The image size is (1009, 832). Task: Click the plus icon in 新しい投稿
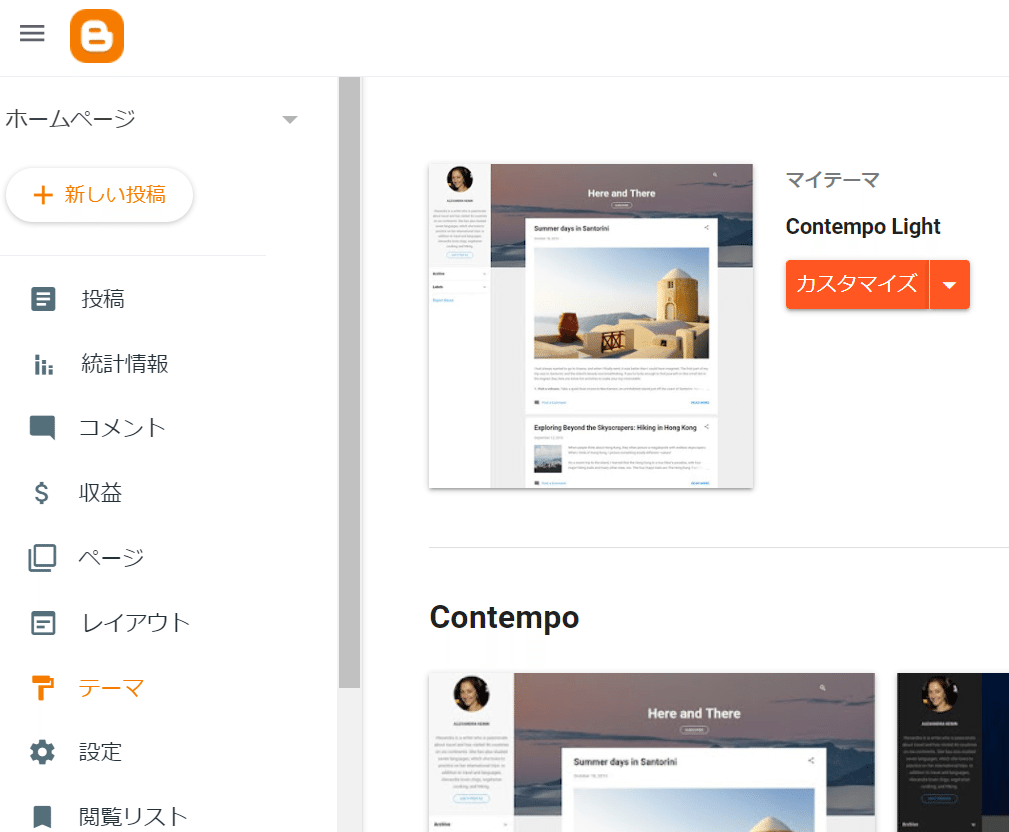click(42, 195)
